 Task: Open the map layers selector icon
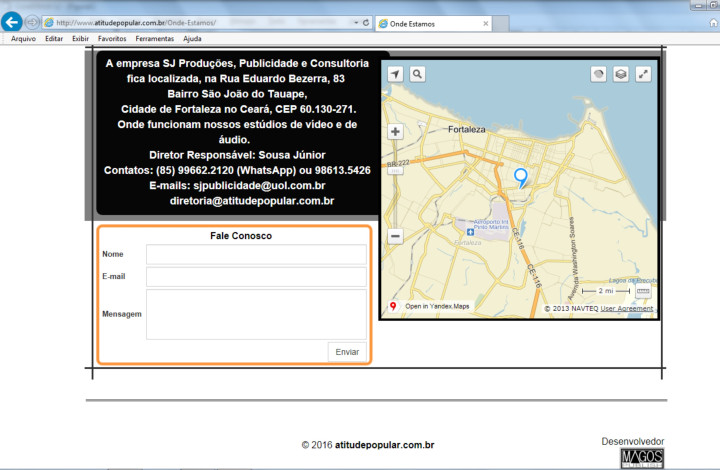pyautogui.click(x=621, y=74)
